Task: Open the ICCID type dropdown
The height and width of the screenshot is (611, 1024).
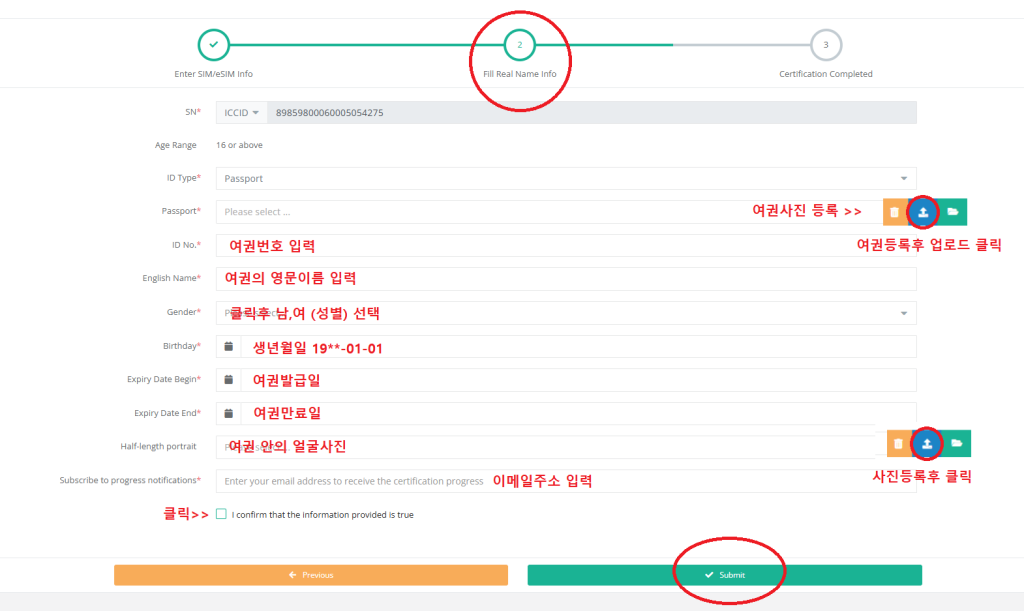Action: click(x=241, y=113)
